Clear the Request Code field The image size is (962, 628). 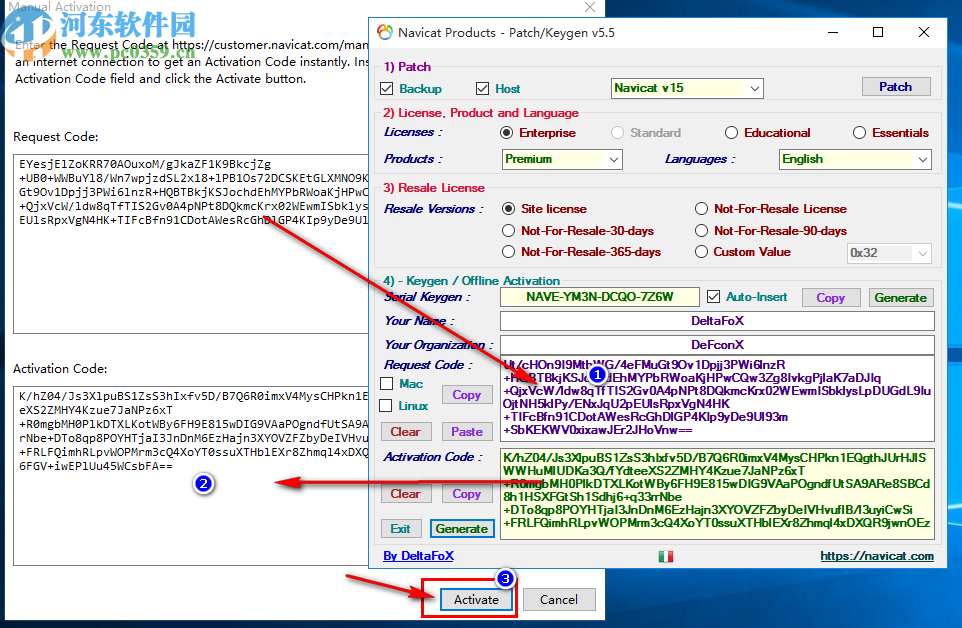[406, 432]
